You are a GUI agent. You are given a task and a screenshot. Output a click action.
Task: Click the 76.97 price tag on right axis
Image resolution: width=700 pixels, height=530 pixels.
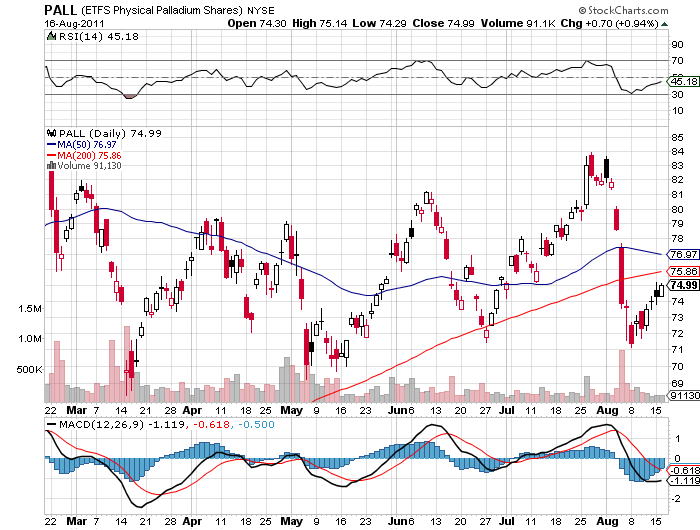pos(683,254)
